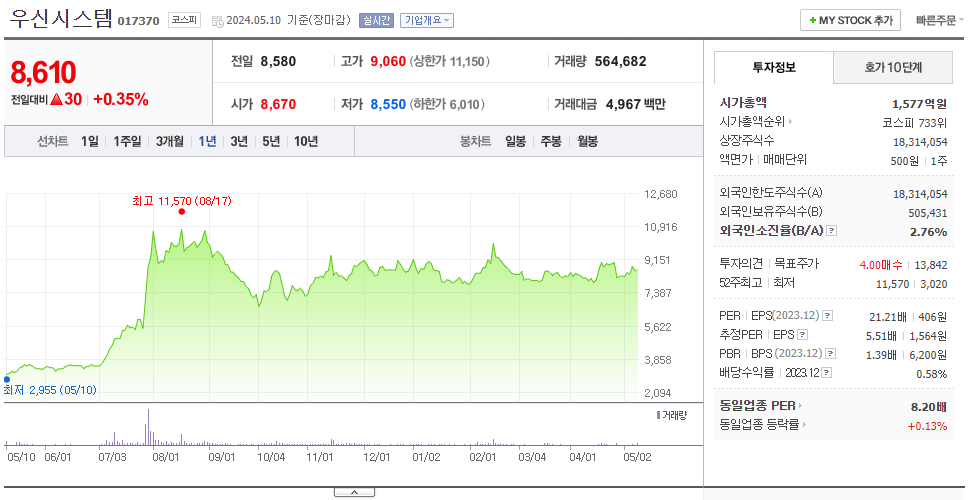
Task: Select the 월봉 candlestick chart
Action: [x=588, y=141]
